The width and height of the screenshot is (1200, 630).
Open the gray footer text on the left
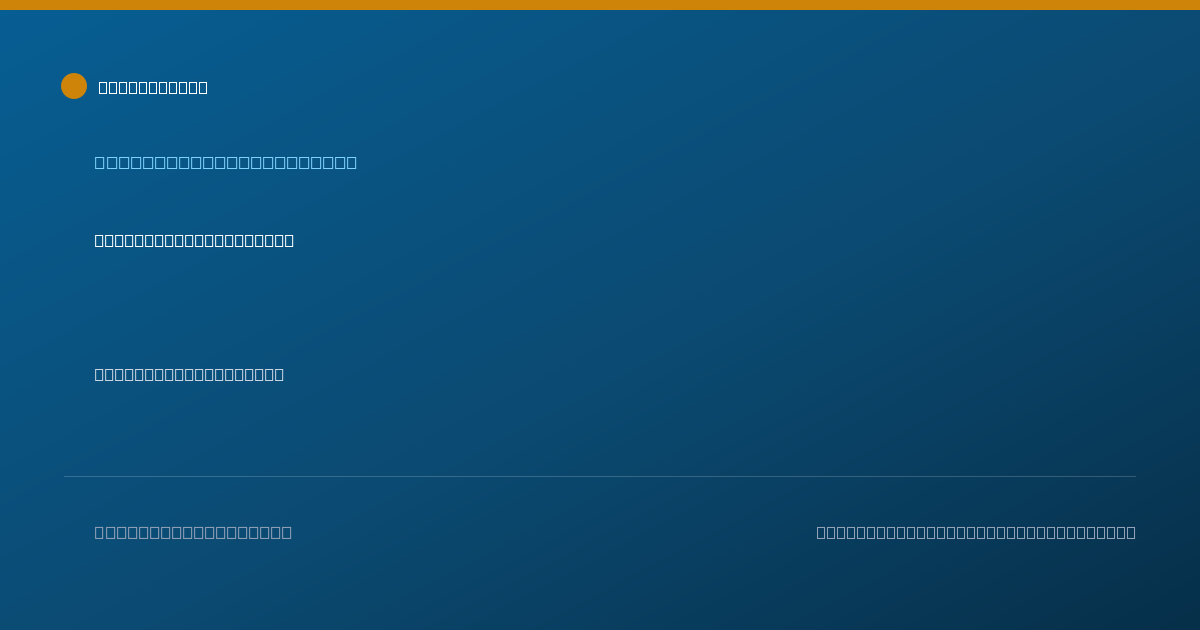193,532
